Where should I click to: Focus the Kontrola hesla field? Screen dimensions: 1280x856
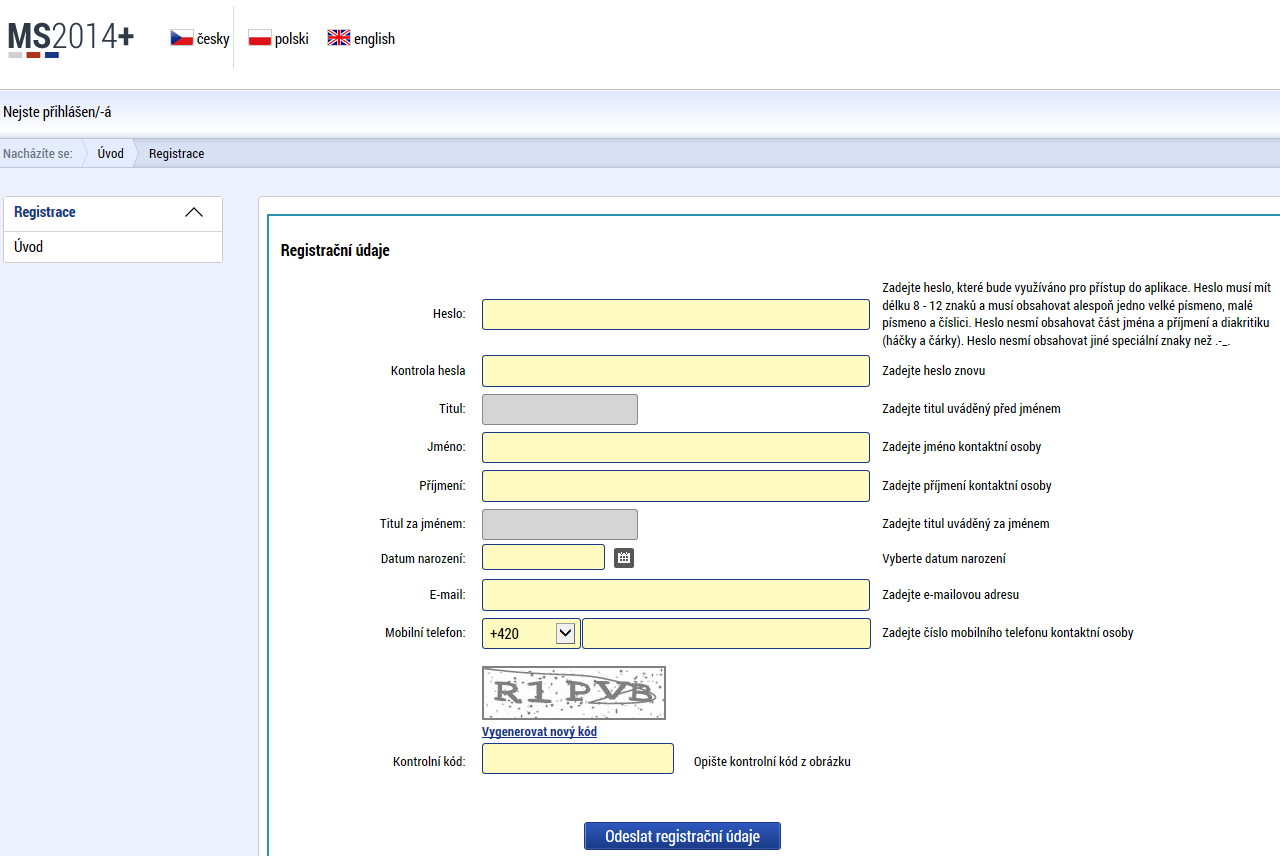(676, 371)
